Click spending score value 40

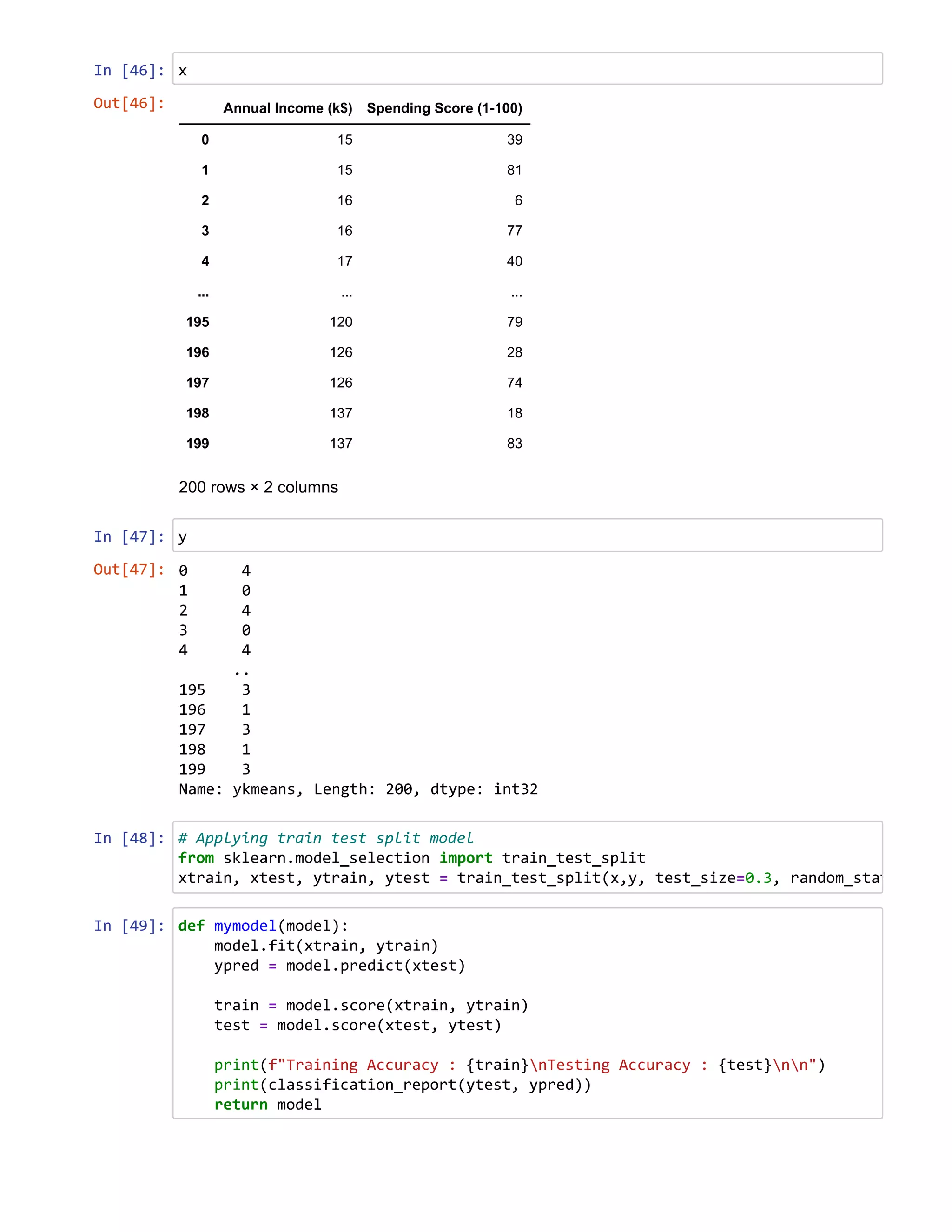pyautogui.click(x=515, y=262)
